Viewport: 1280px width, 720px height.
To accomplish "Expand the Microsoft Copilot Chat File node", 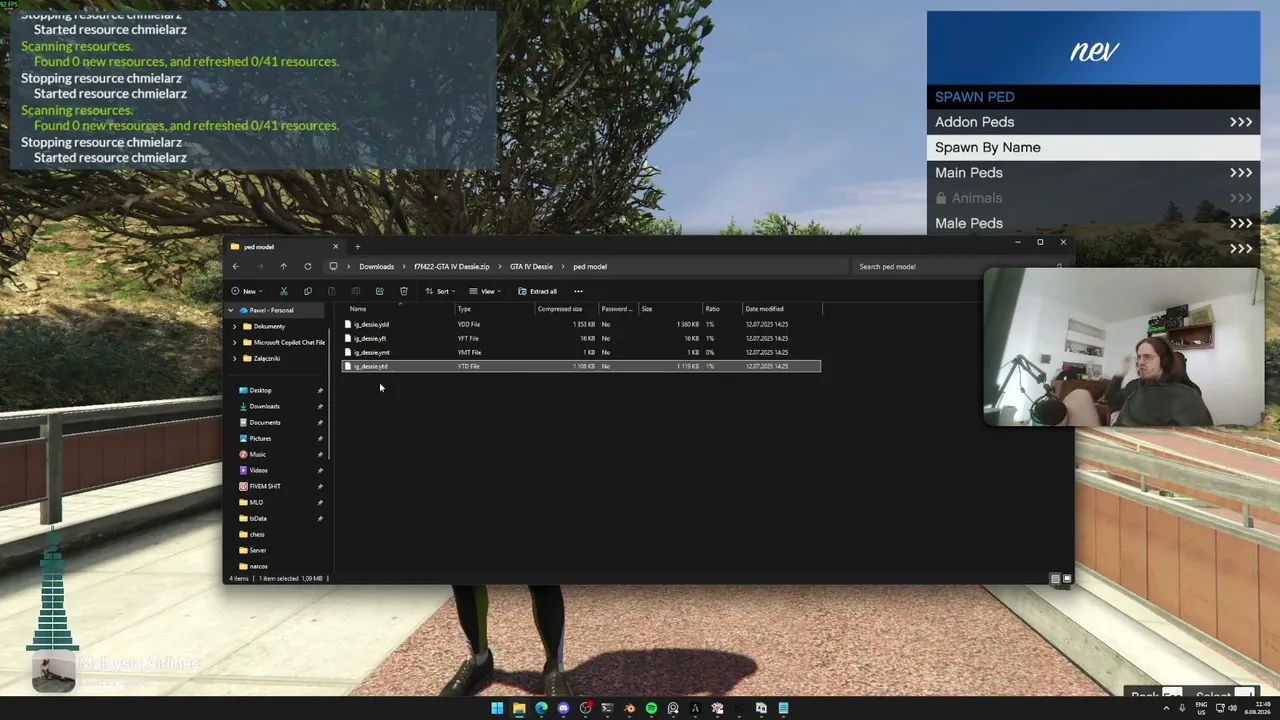I will [x=235, y=343].
